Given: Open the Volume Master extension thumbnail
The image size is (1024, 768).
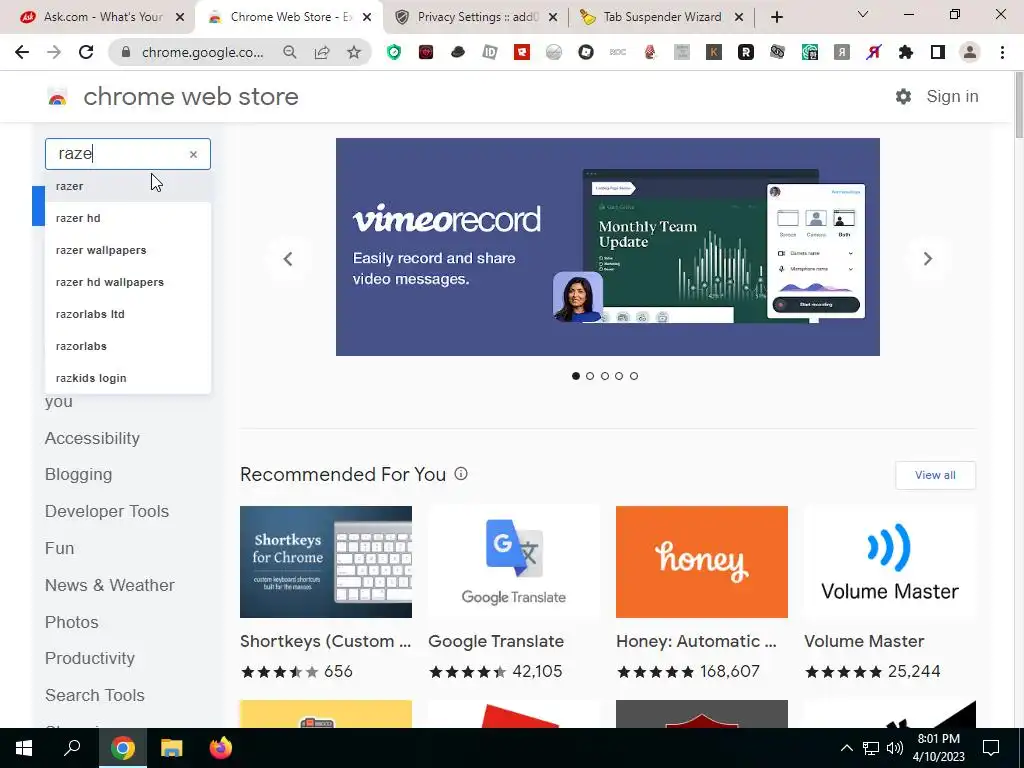Looking at the screenshot, I should 890,562.
